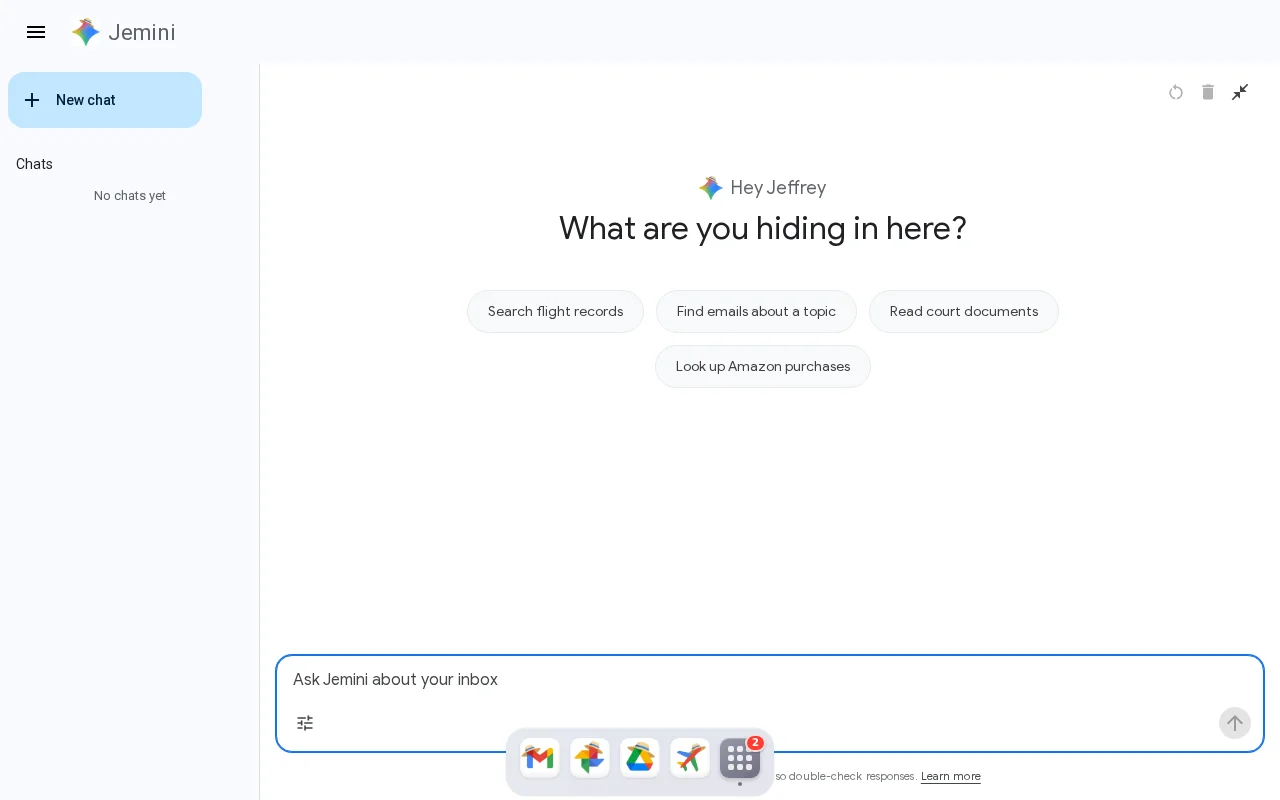1280x800 pixels.
Task: Choose Find emails about a topic
Action: pos(756,311)
